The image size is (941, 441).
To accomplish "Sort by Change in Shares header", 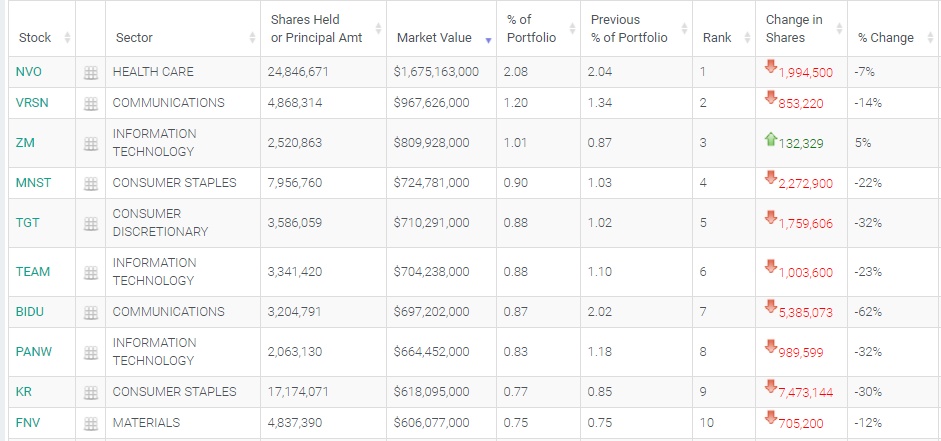I will pos(793,29).
